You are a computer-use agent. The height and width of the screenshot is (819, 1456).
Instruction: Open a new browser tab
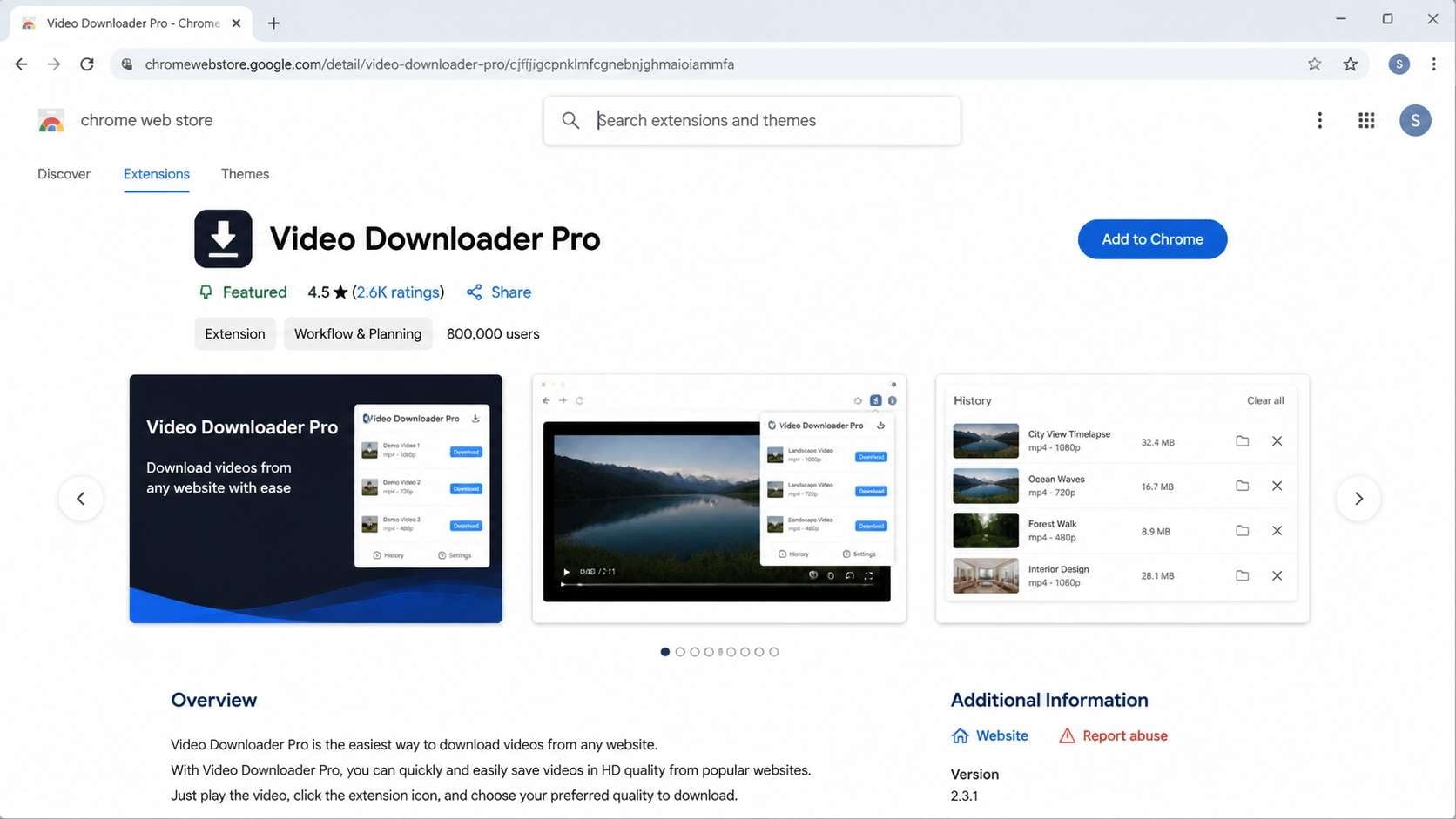pos(273,23)
